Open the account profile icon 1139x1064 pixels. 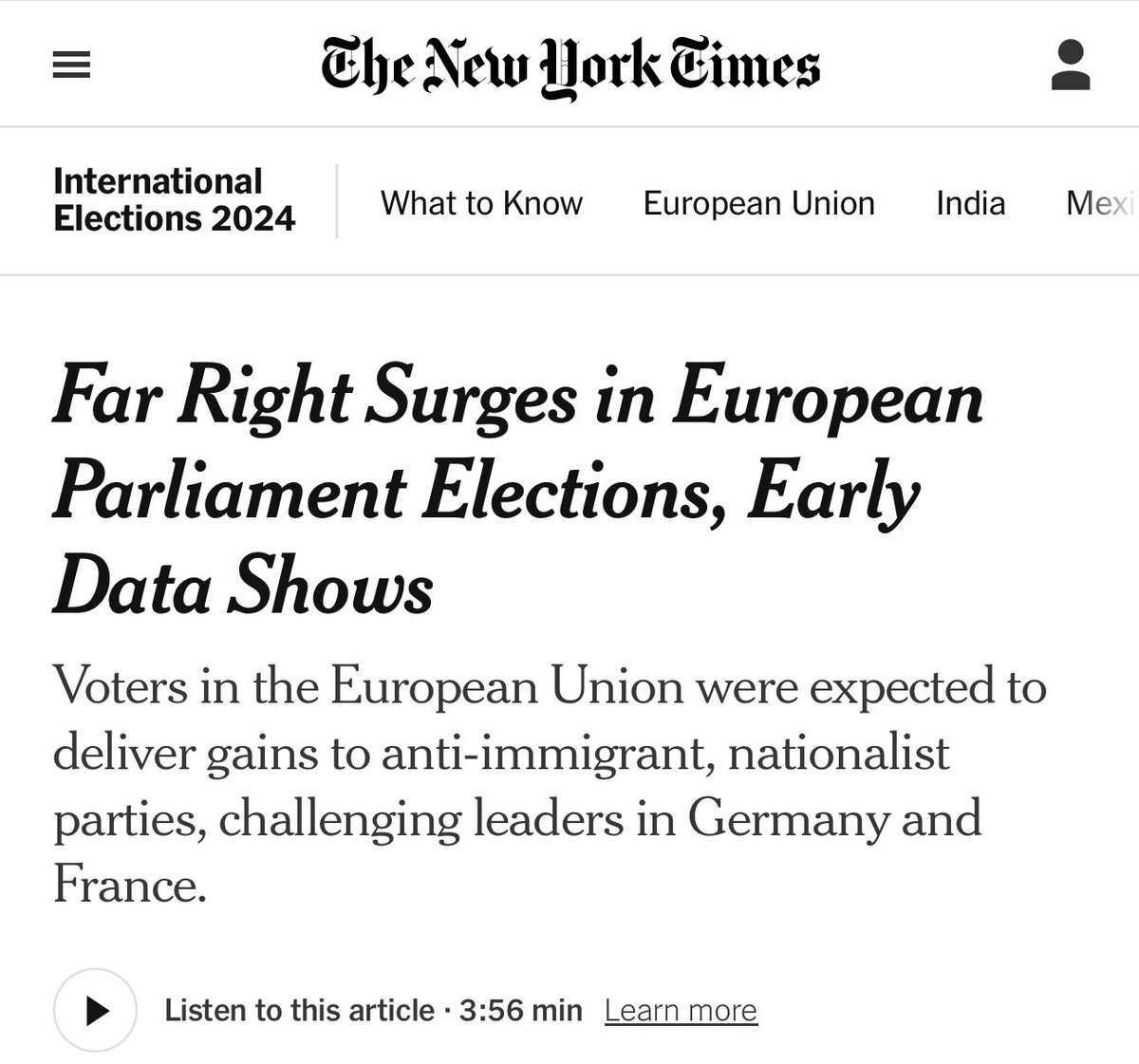[x=1071, y=65]
